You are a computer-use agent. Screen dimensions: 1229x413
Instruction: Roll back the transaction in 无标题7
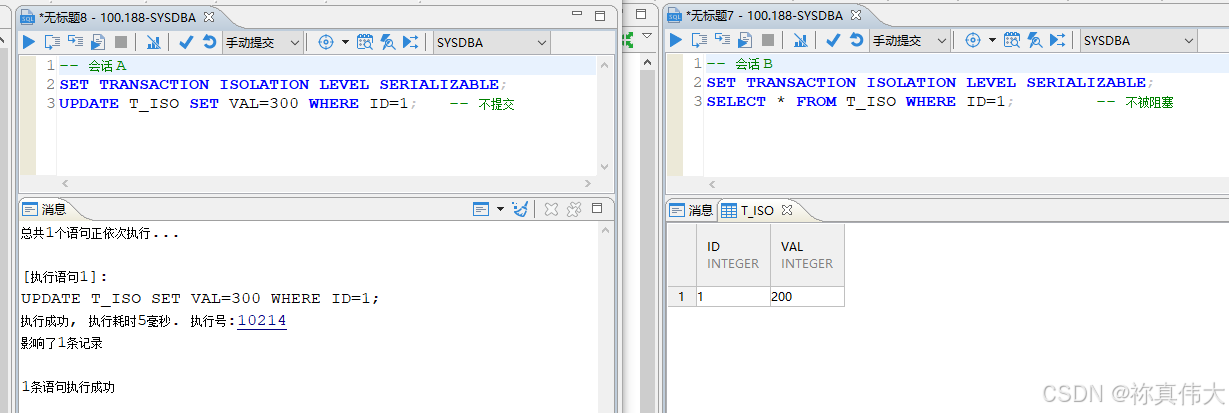pyautogui.click(x=856, y=40)
